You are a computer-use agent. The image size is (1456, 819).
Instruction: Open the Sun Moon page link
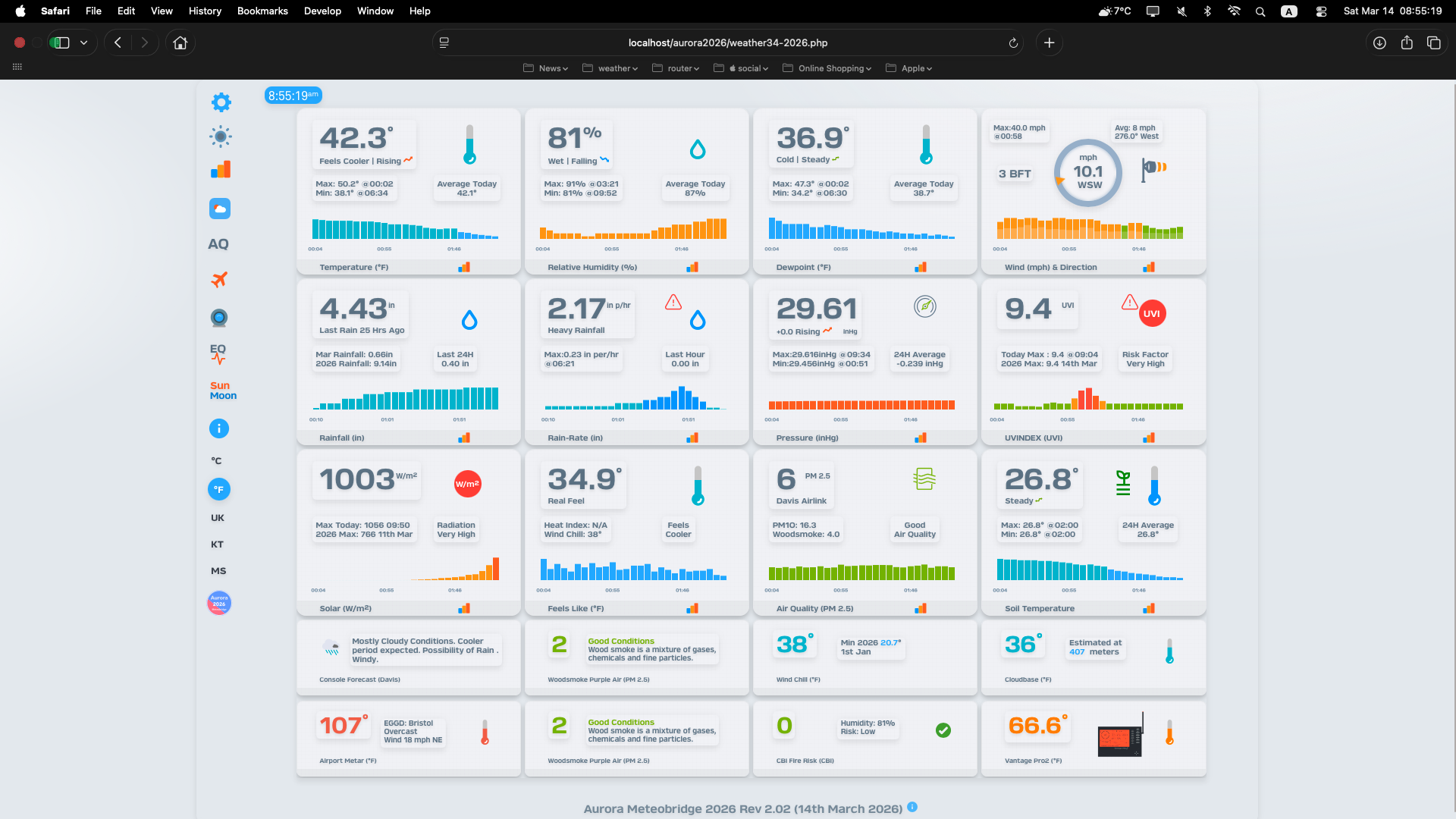[x=223, y=391]
